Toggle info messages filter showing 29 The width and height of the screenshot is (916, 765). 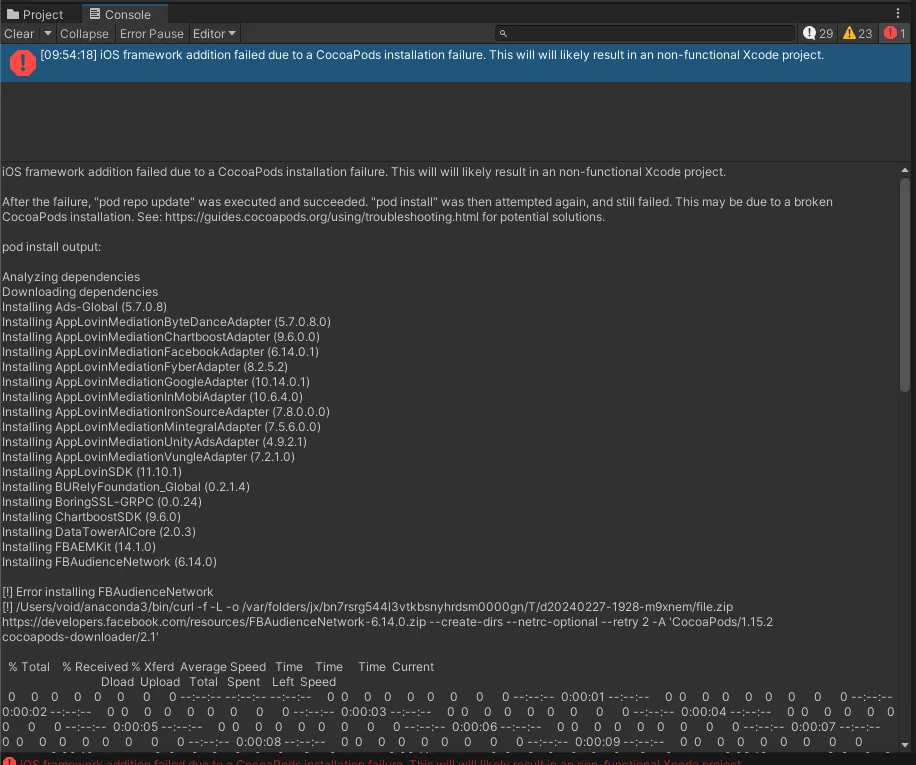pyautogui.click(x=818, y=33)
